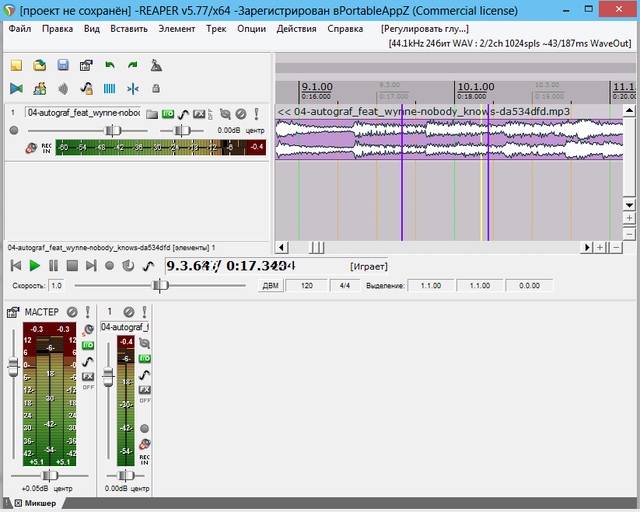
Task: Open track 1 I/O routing button in track panel
Action: 168,114
